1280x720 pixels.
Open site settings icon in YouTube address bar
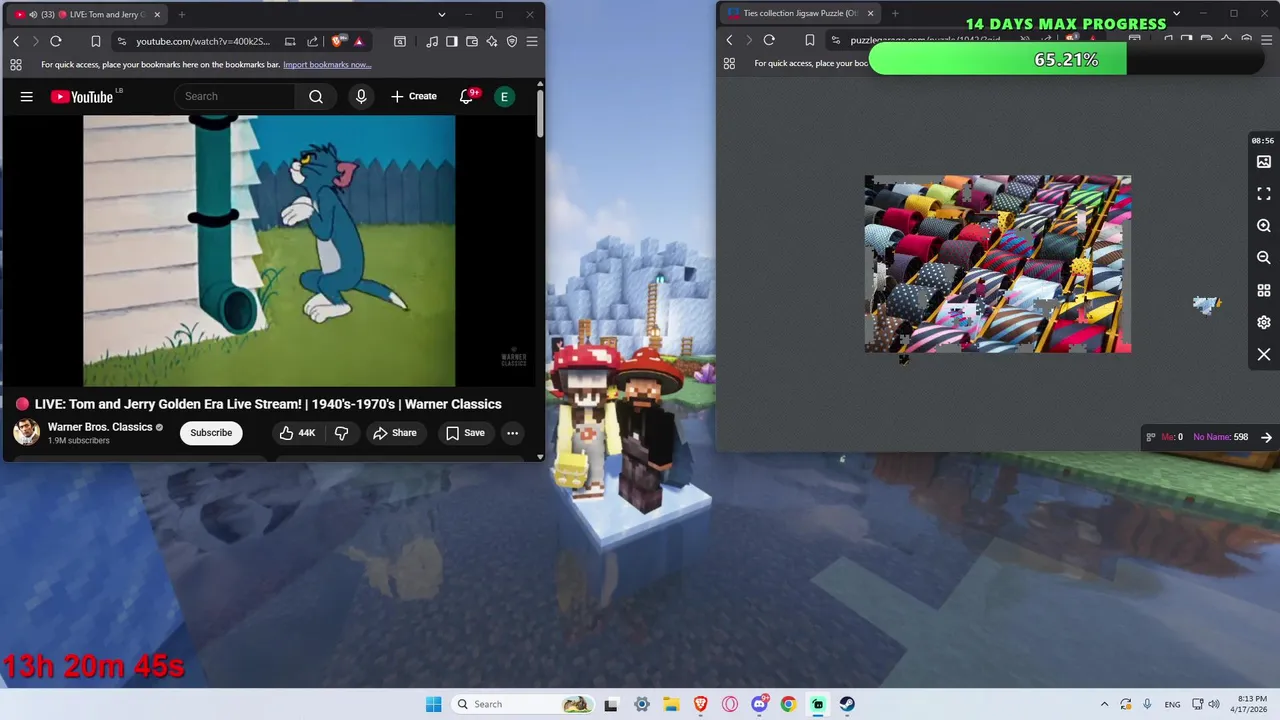pos(121,41)
